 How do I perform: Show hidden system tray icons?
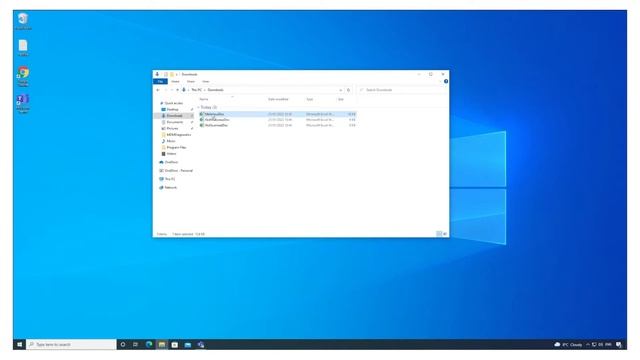[588, 344]
